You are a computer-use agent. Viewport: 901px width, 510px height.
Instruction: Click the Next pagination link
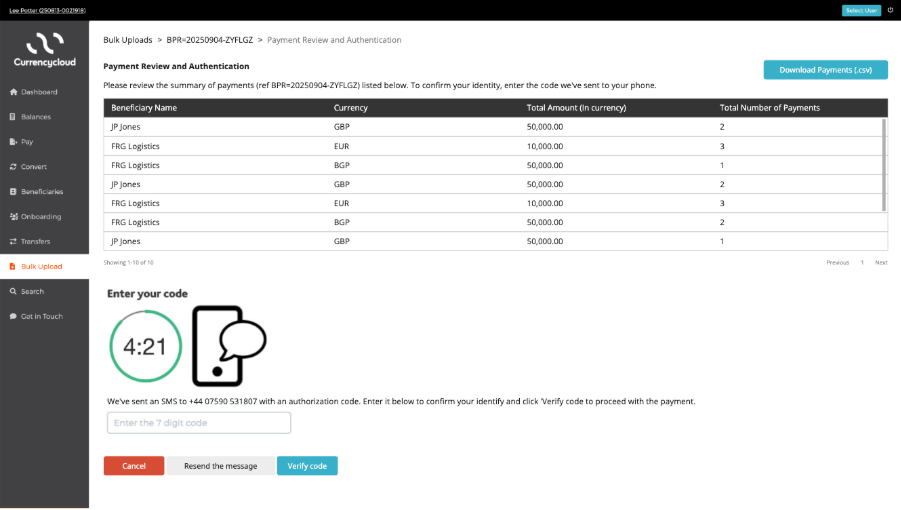click(x=881, y=262)
